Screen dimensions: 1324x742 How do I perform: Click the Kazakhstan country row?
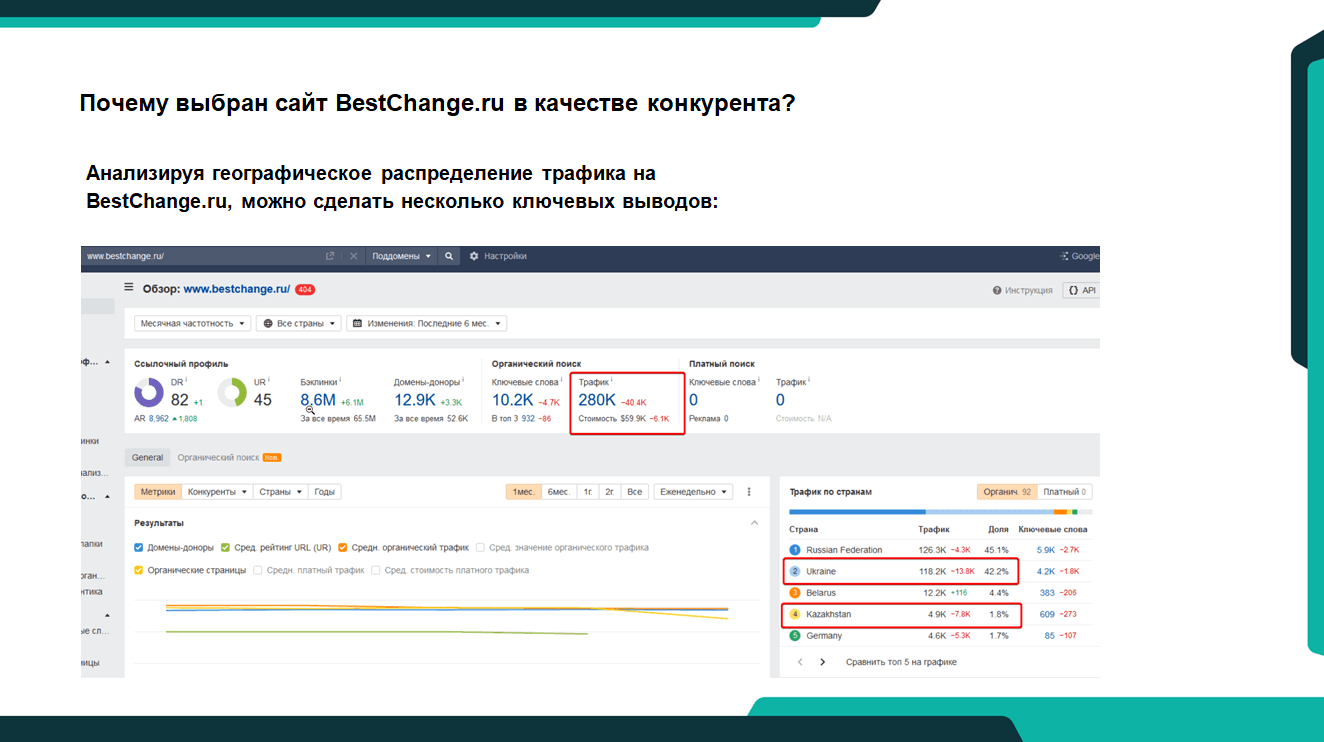(x=938, y=614)
